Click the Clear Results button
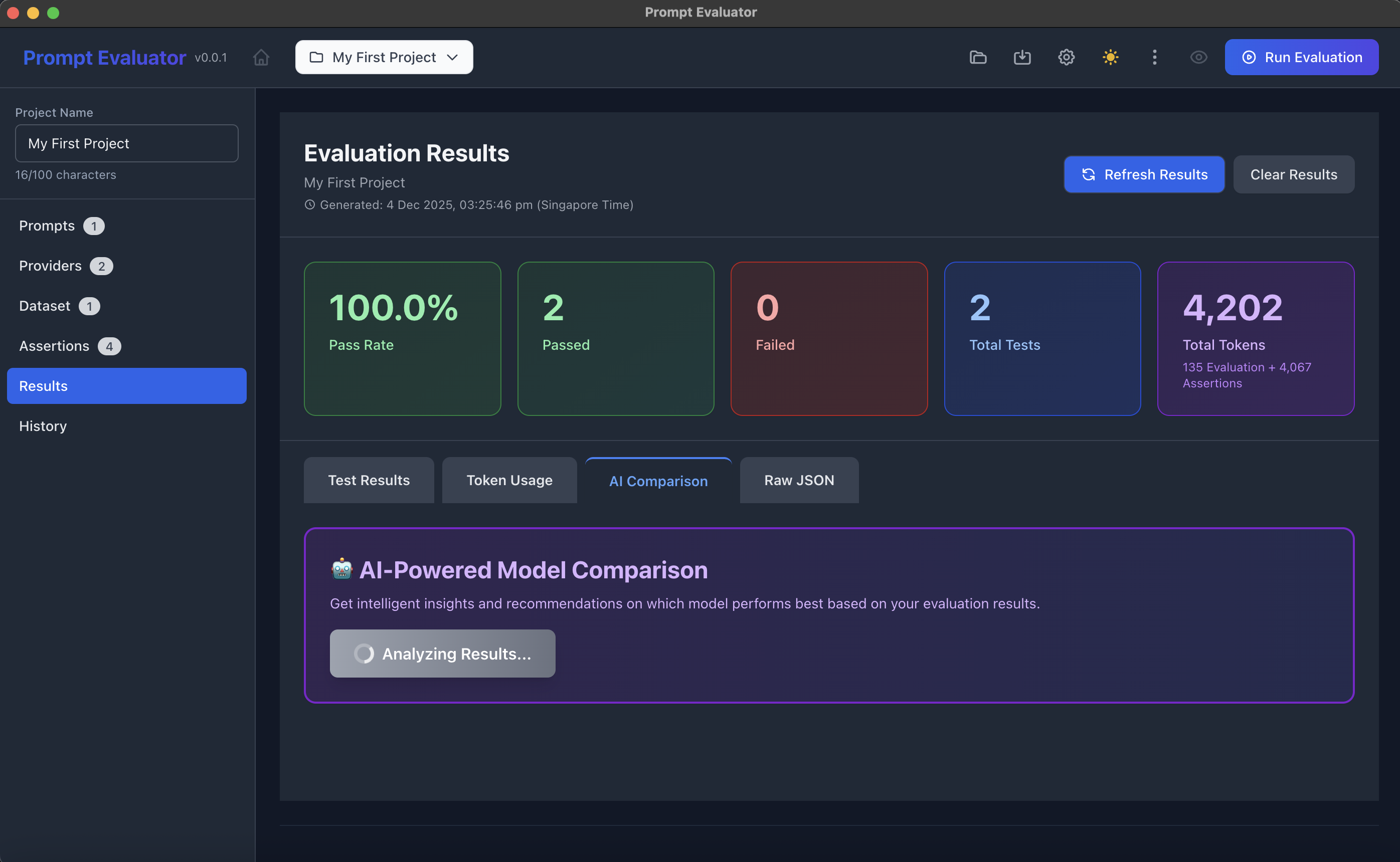1400x862 pixels. [x=1293, y=174]
